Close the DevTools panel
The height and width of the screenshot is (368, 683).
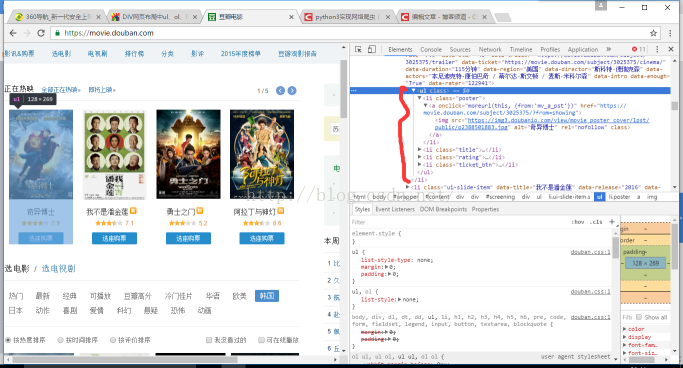tap(671, 49)
